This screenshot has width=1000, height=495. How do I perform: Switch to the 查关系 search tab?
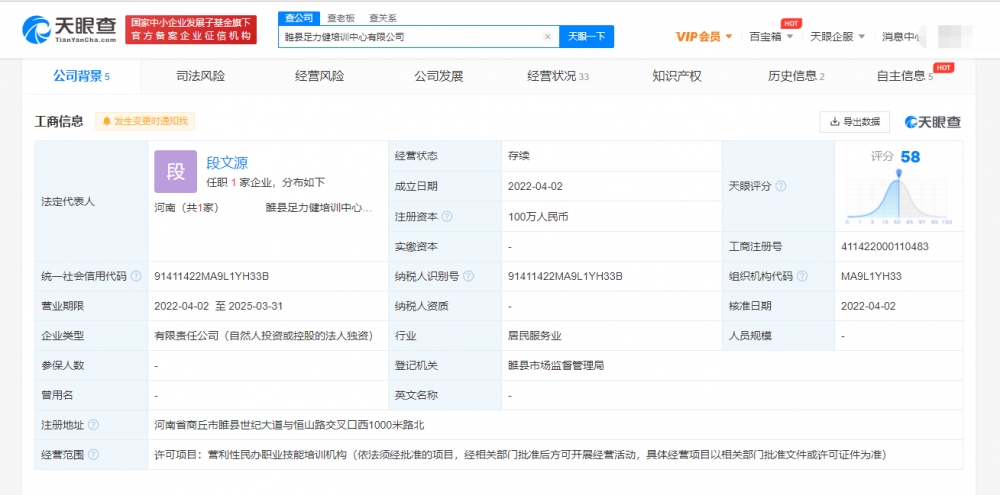(x=383, y=18)
